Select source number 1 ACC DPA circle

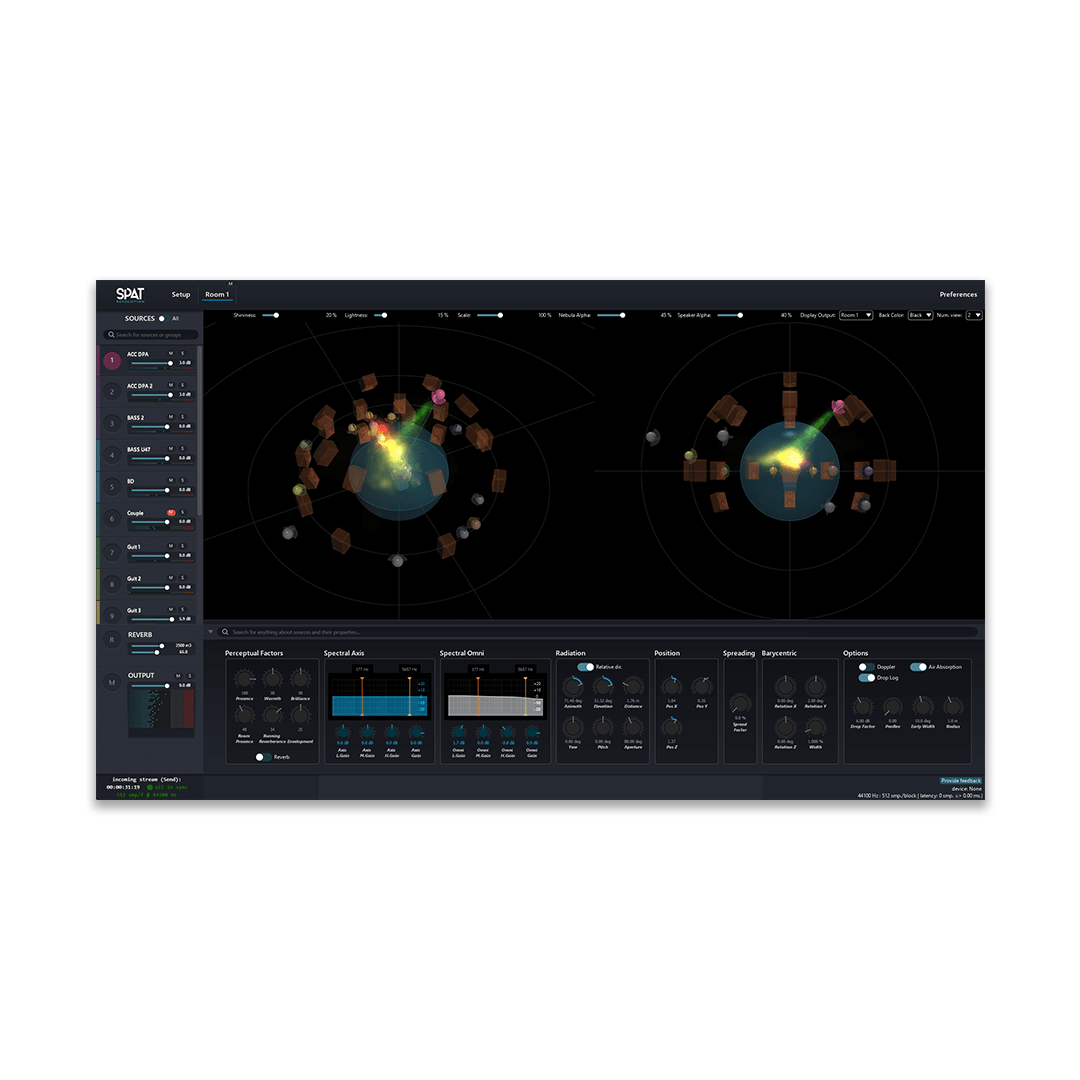[x=112, y=360]
